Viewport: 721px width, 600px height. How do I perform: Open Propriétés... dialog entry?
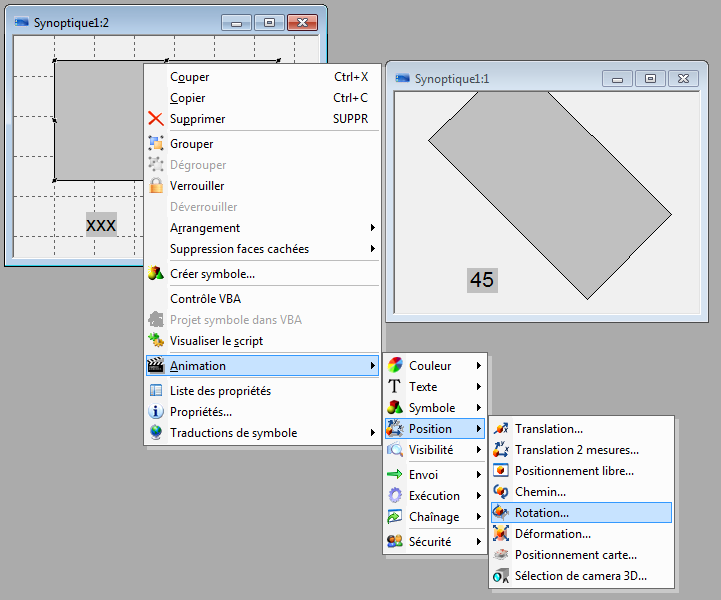(201, 412)
